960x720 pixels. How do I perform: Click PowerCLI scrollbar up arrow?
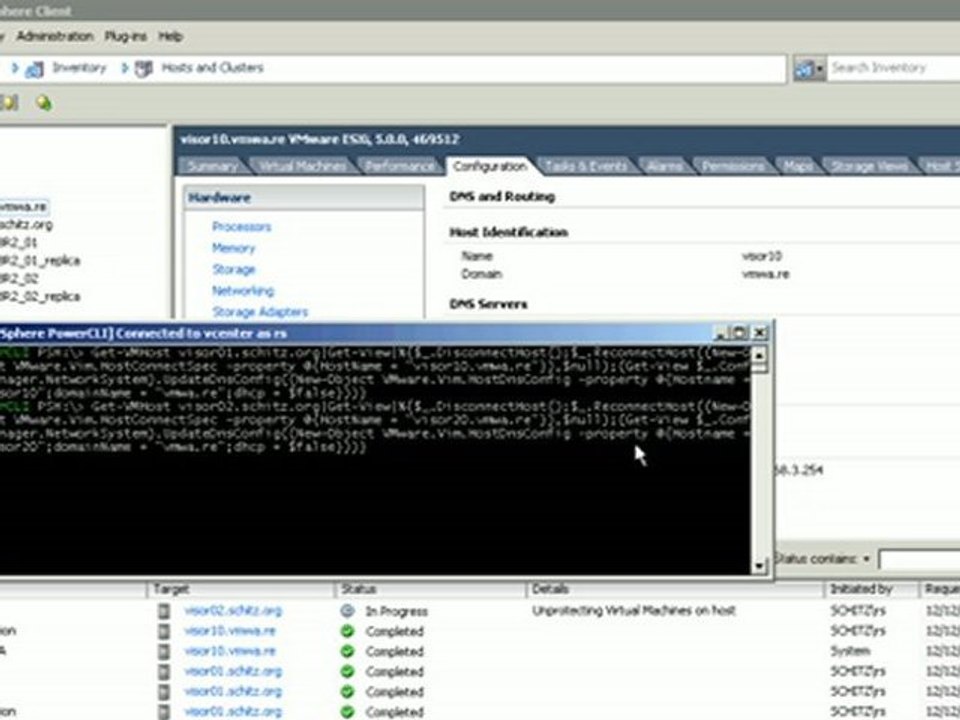pos(759,354)
